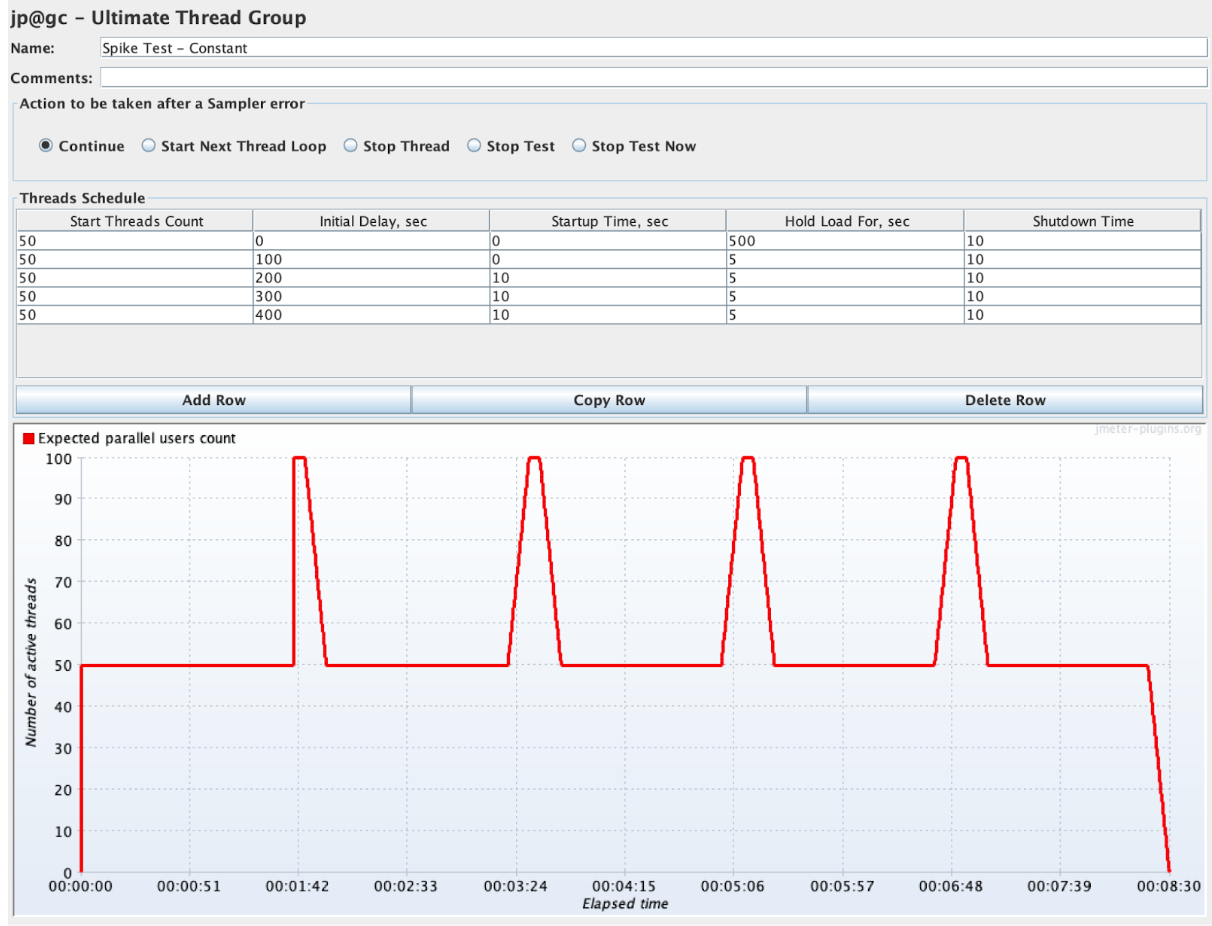1212x926 pixels.
Task: Select the 500 hold load cell
Action: point(845,241)
